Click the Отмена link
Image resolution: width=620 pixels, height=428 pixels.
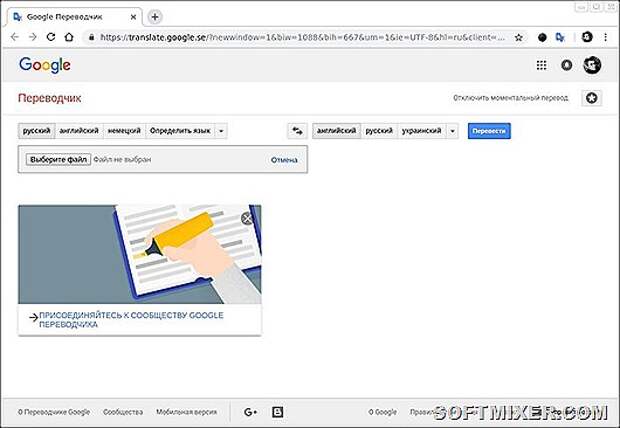click(x=284, y=160)
